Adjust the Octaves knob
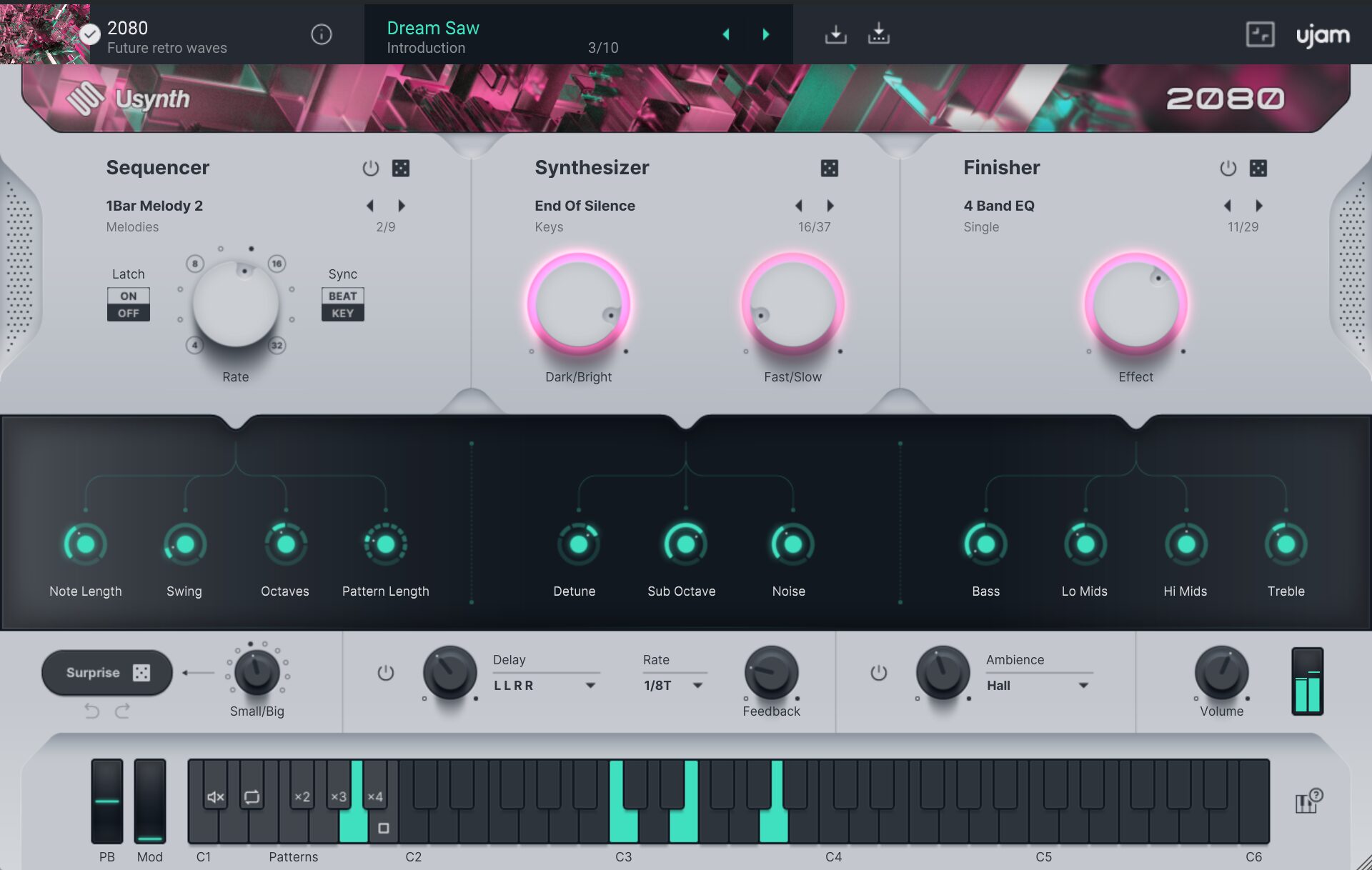Viewport: 1372px width, 870px height. (x=286, y=544)
